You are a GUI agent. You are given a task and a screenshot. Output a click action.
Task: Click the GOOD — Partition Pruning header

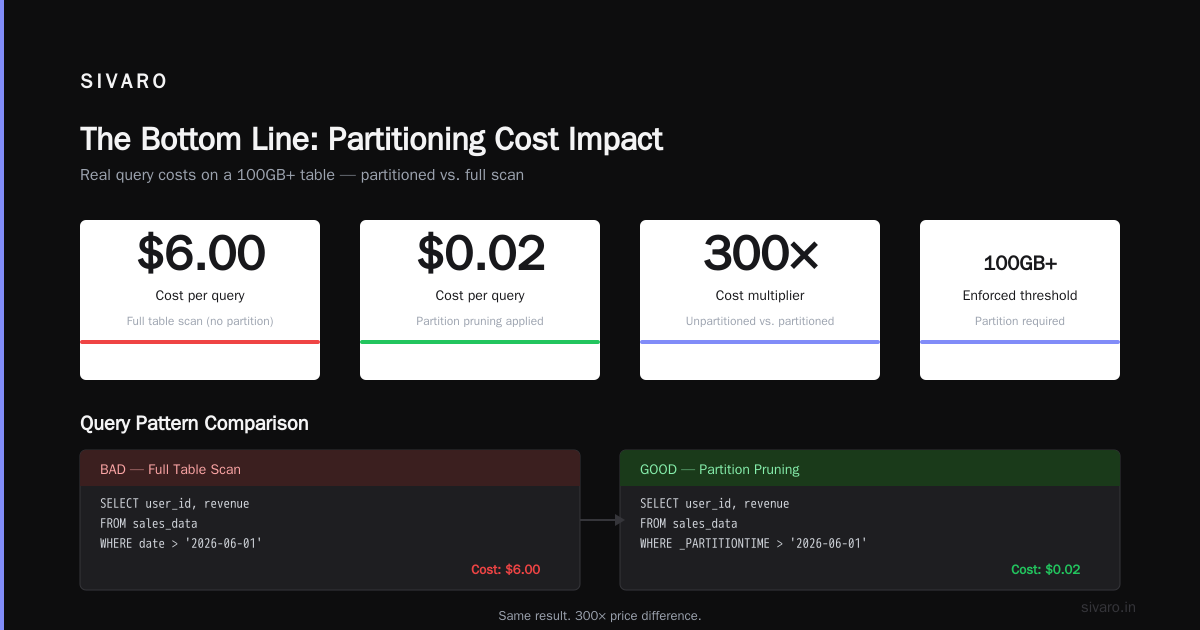(x=870, y=468)
